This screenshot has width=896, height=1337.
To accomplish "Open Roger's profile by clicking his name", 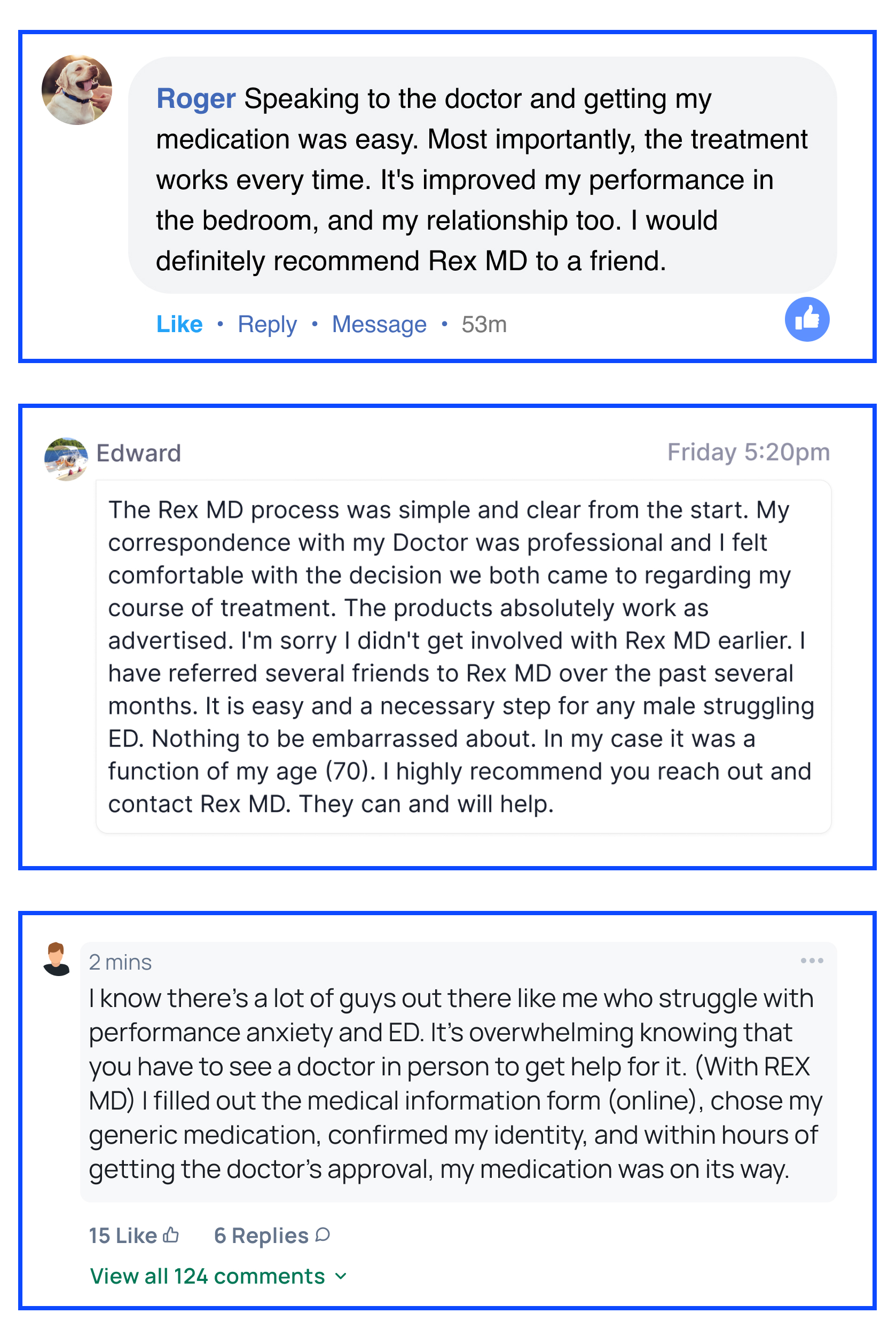I will pyautogui.click(x=196, y=98).
